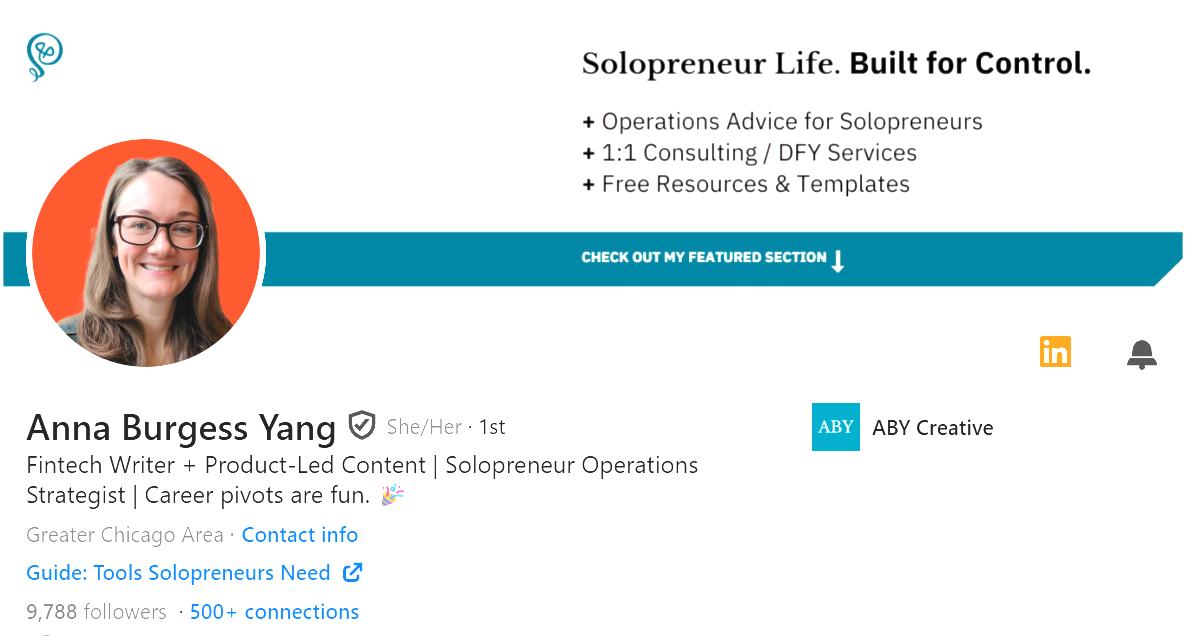This screenshot has width=1195, height=636.
Task: View the 500+ connections list
Action: pos(275,611)
